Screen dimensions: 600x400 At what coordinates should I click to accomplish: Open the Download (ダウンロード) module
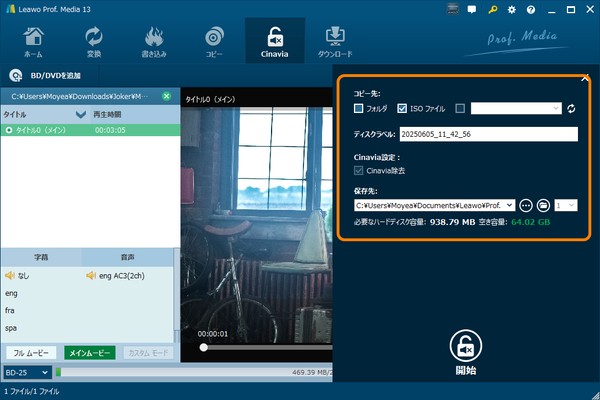(x=335, y=41)
